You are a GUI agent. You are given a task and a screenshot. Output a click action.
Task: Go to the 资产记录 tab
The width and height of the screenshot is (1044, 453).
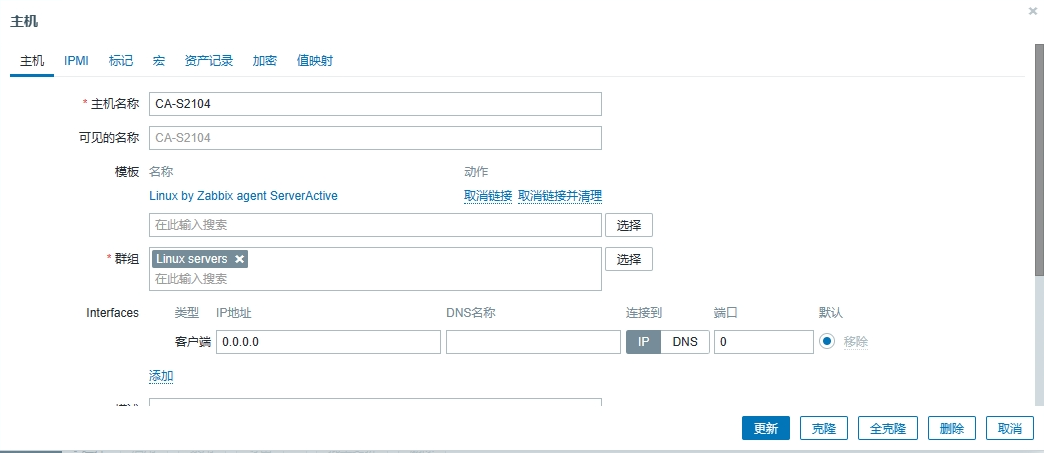tap(209, 61)
